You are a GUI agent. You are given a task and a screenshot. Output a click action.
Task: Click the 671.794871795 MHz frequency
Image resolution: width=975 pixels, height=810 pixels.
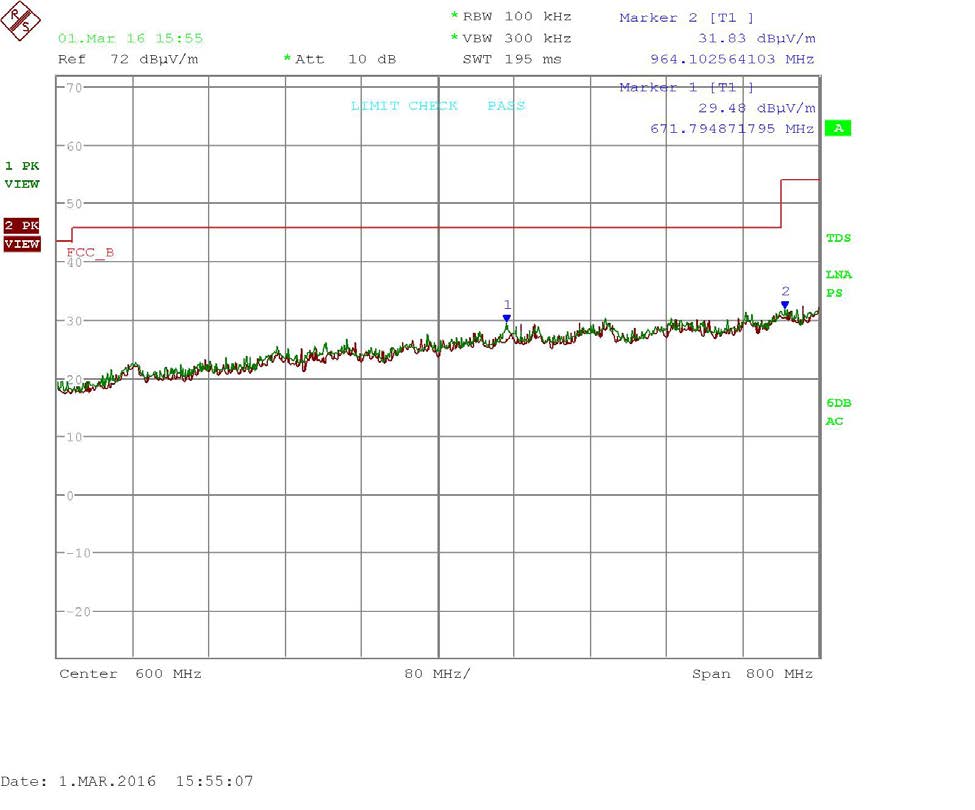[732, 128]
